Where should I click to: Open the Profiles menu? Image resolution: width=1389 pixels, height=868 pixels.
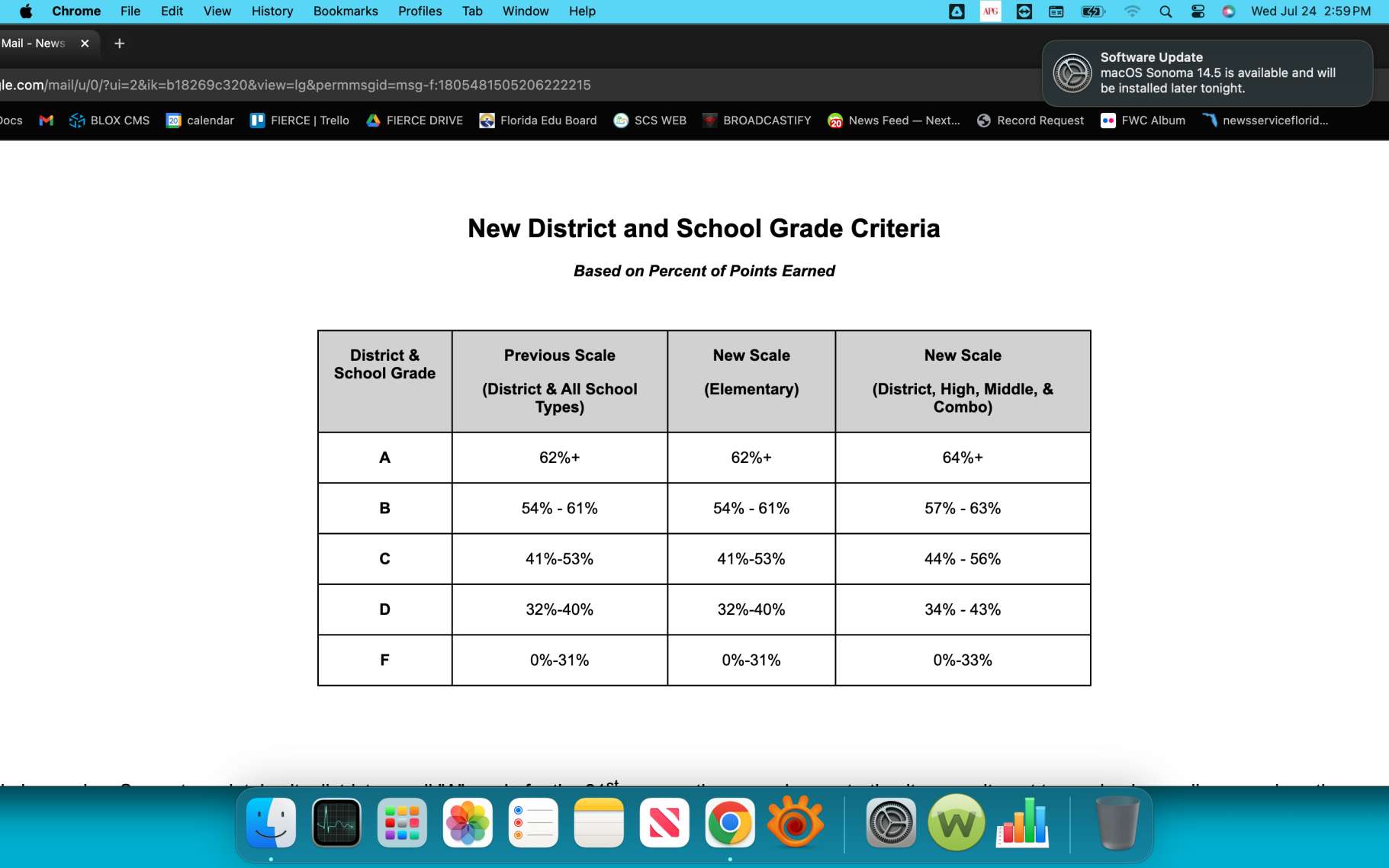420,11
